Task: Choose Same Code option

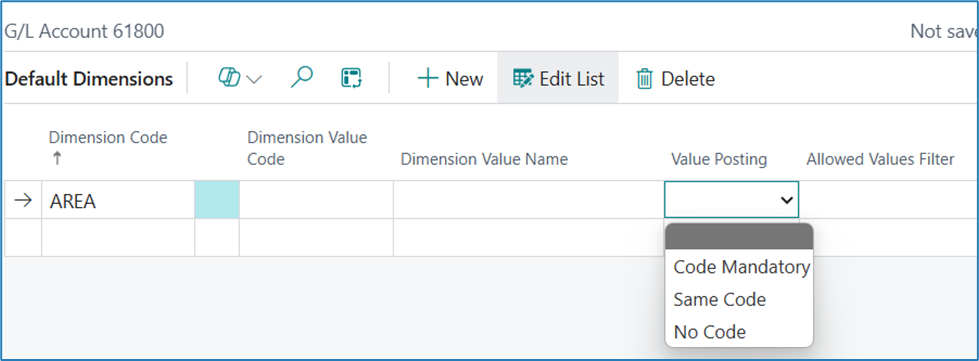Action: click(x=719, y=300)
